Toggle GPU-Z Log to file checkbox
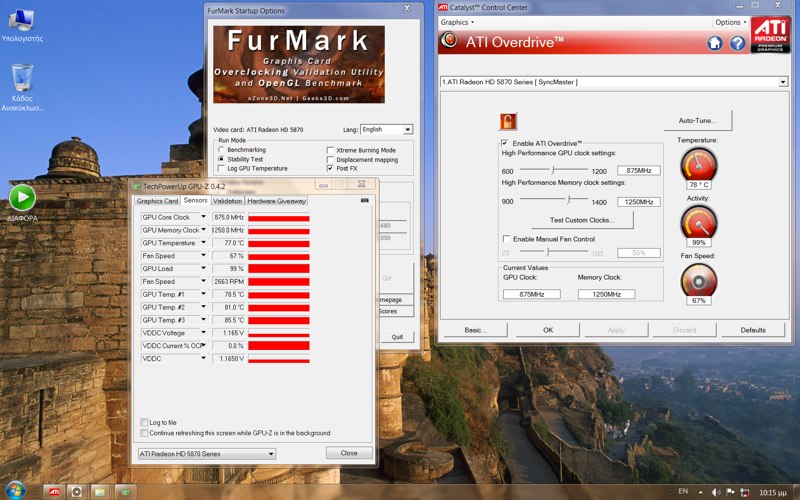Viewport: 800px width, 500px height. 144,422
